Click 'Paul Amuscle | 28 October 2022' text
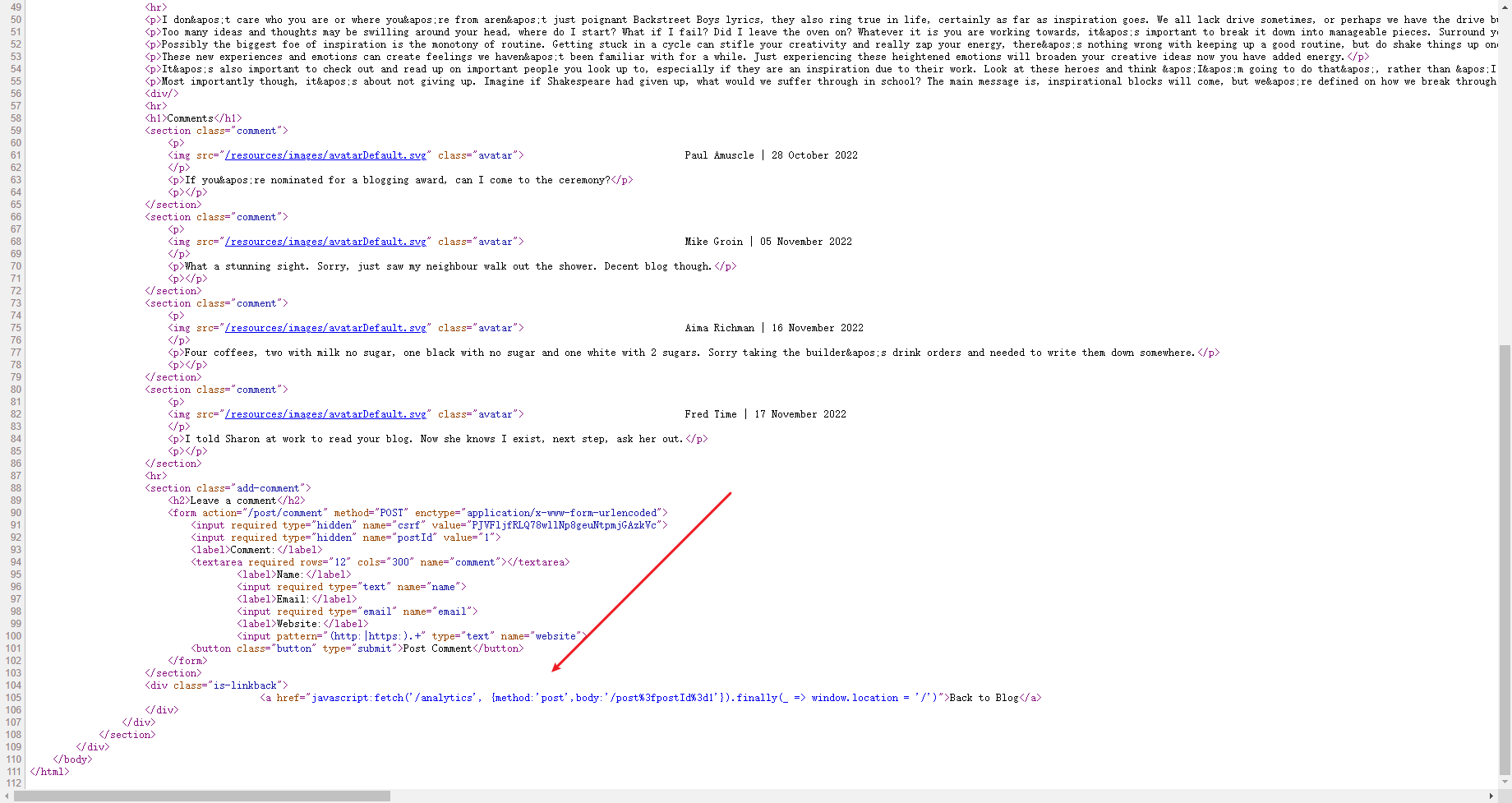Viewport: 1512px width, 803px height. coord(771,155)
